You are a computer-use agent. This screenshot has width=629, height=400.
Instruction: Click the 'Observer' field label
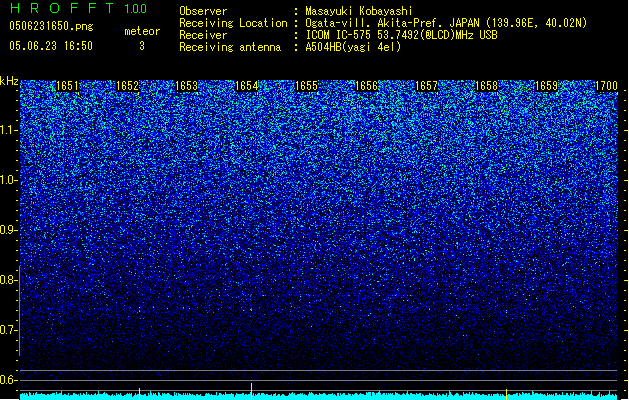click(x=203, y=11)
